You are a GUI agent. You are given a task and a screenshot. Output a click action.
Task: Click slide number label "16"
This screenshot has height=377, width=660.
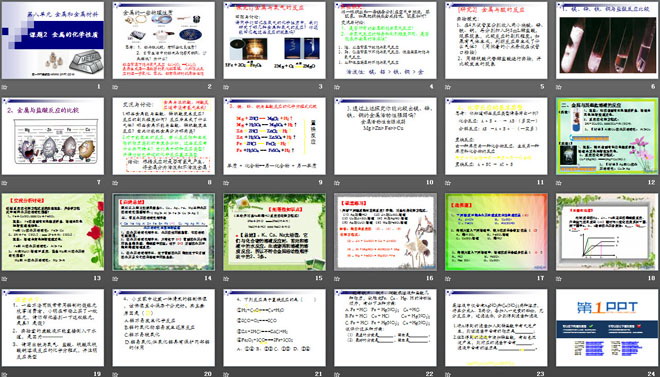(429, 278)
